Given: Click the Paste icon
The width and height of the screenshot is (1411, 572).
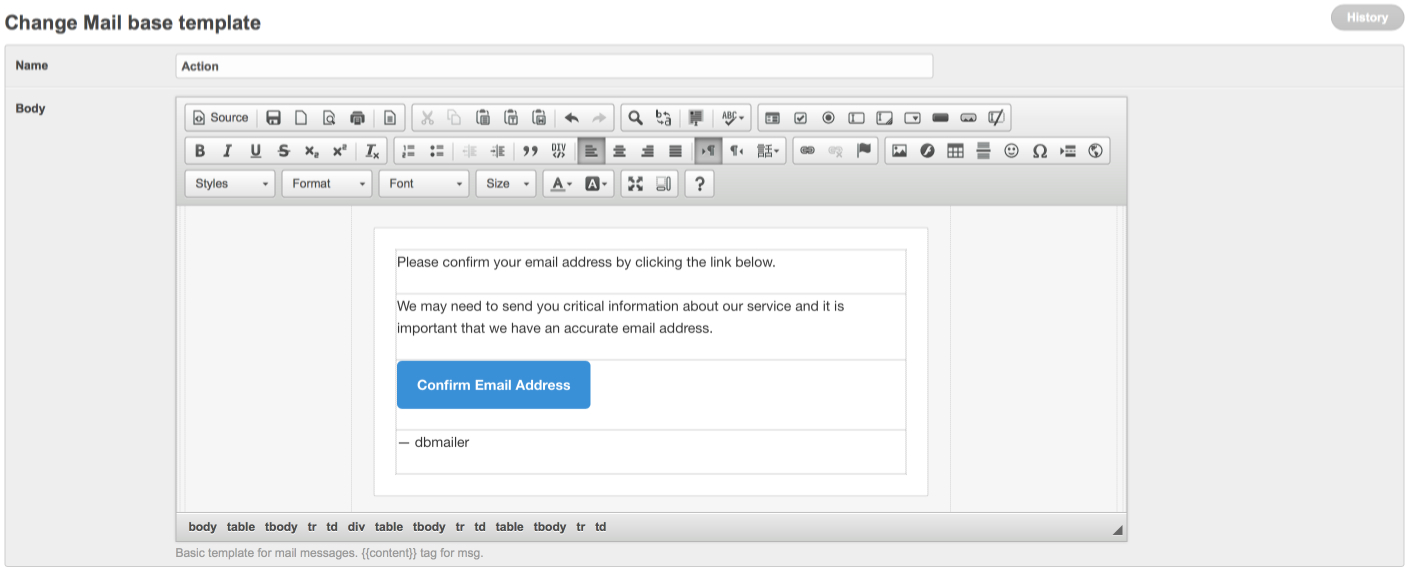Looking at the screenshot, I should click(482, 118).
